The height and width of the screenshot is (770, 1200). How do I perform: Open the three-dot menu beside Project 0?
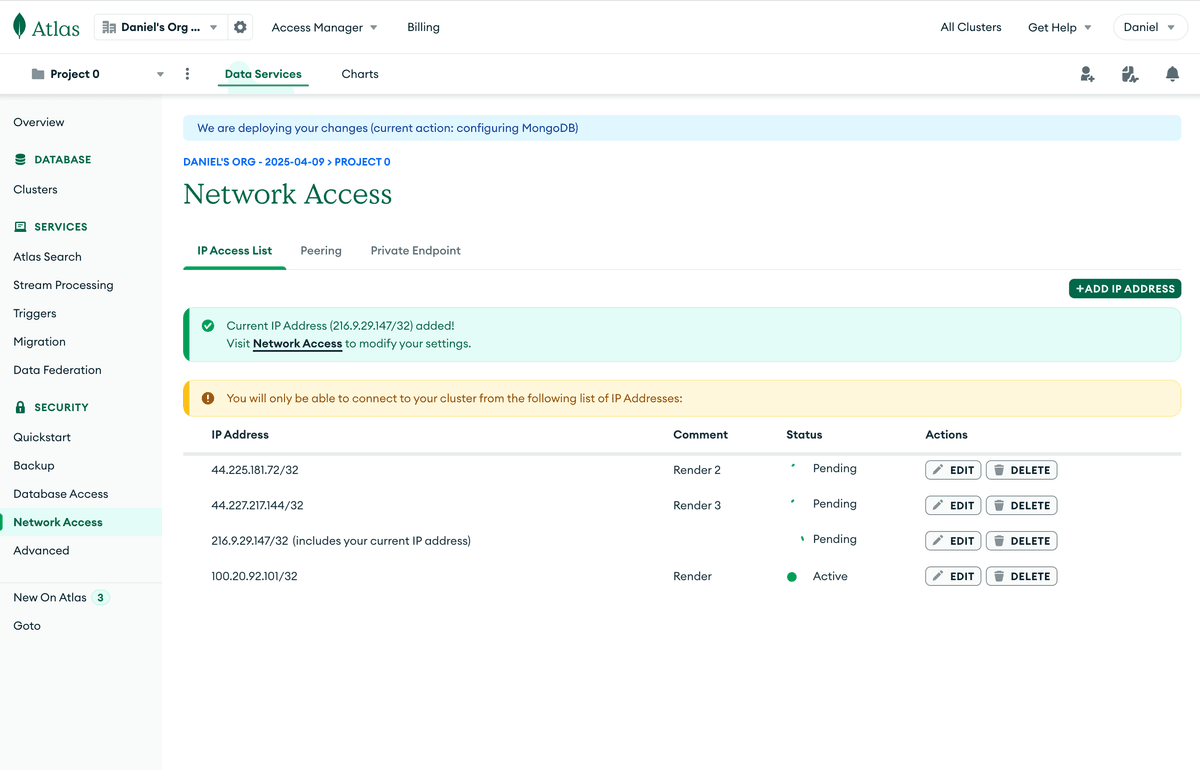pos(187,74)
